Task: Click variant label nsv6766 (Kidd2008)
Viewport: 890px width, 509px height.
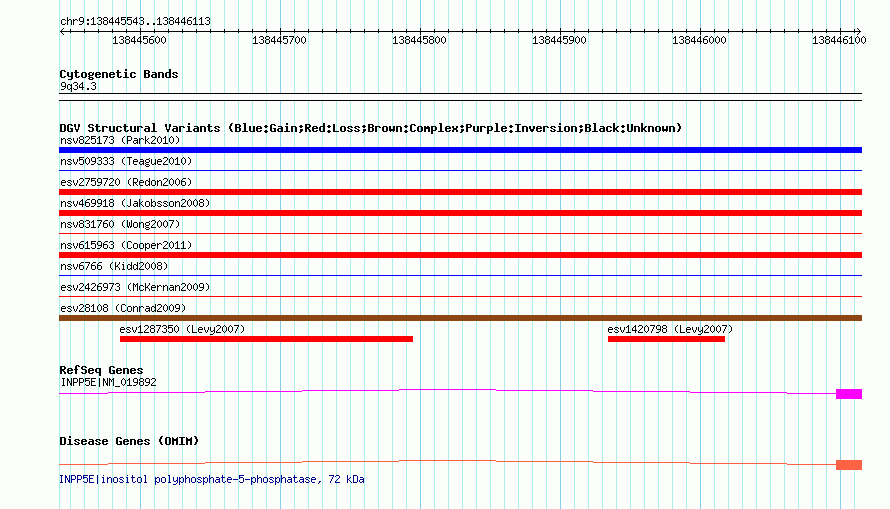Action: 114,266
